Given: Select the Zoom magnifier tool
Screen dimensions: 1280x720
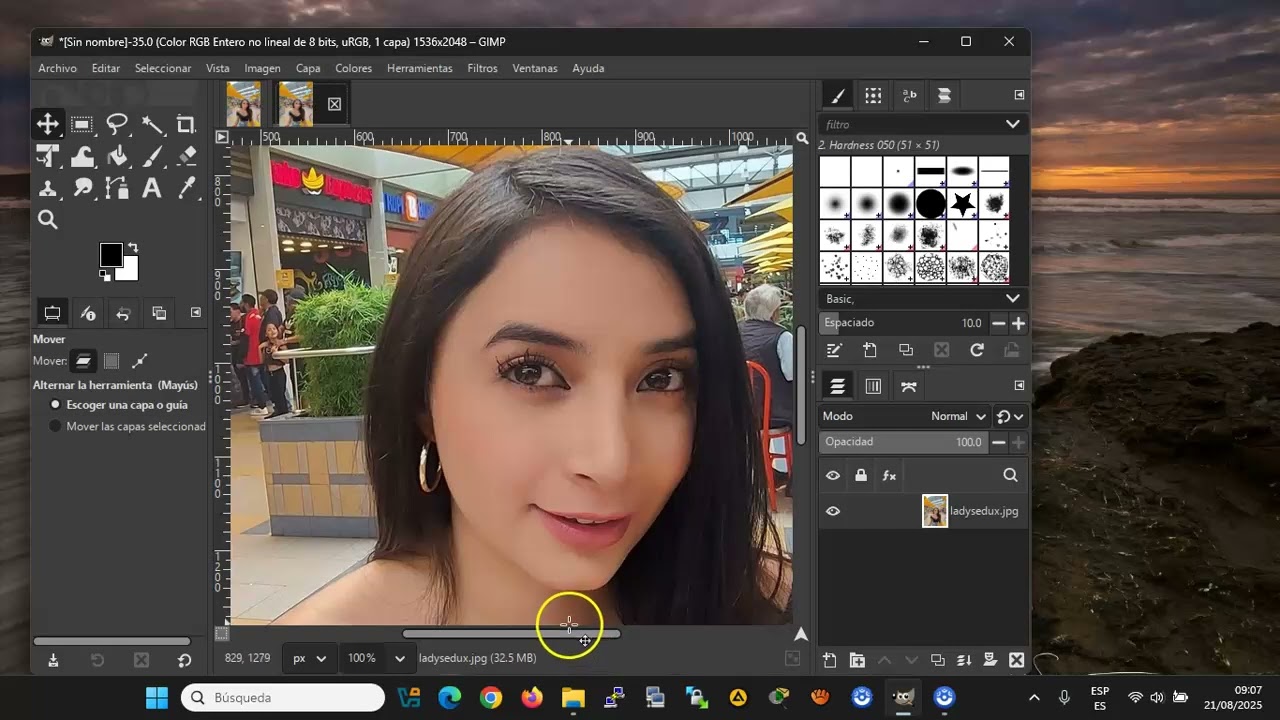Looking at the screenshot, I should pyautogui.click(x=47, y=220).
